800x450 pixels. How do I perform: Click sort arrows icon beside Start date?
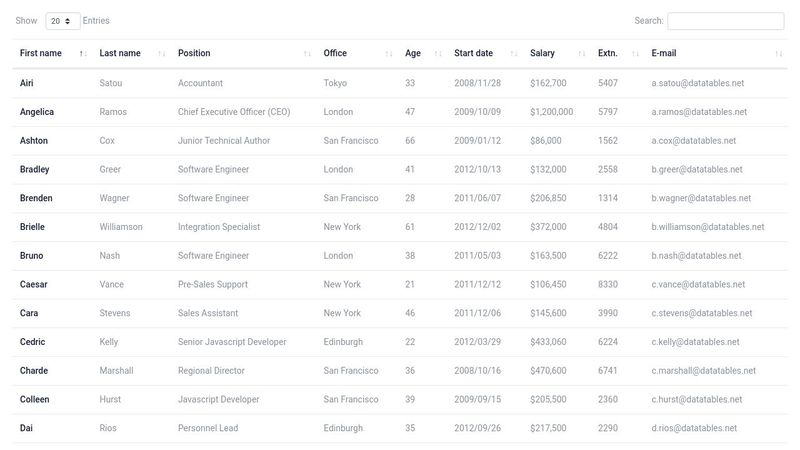[514, 53]
